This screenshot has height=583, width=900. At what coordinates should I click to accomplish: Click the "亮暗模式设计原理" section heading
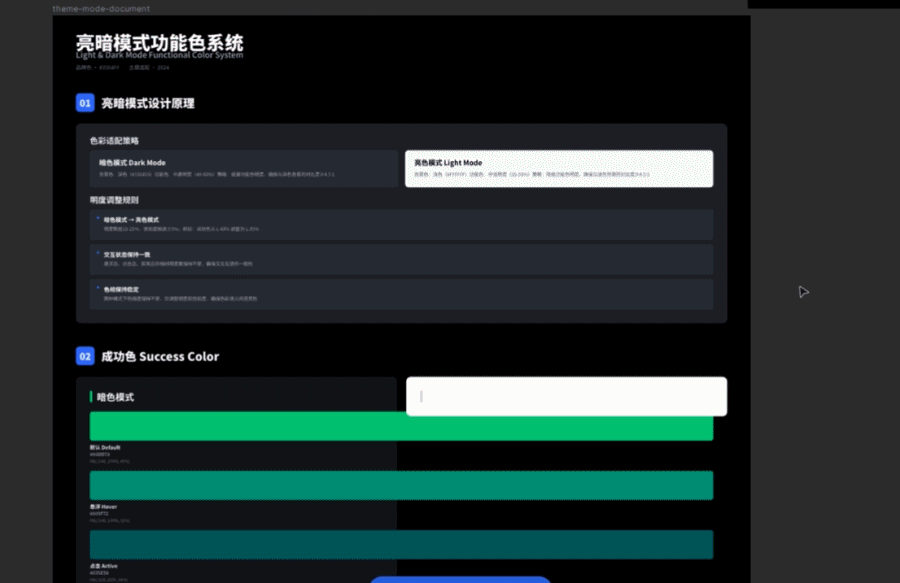tap(150, 103)
